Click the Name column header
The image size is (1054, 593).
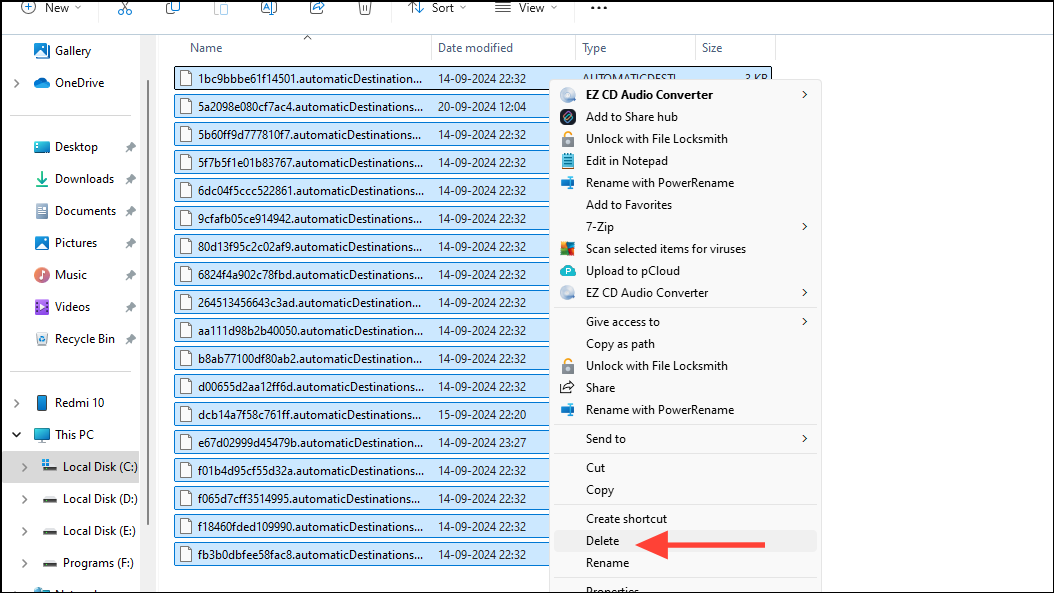[x=206, y=47]
